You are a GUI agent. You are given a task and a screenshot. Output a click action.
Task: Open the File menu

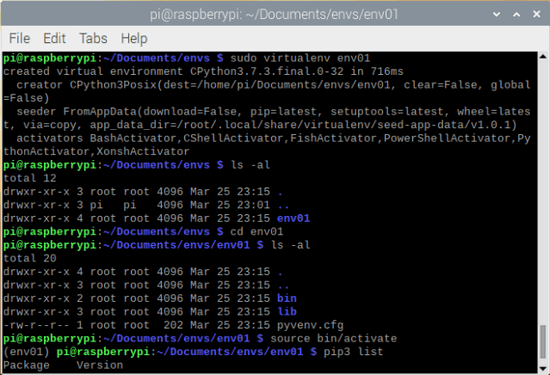point(20,38)
